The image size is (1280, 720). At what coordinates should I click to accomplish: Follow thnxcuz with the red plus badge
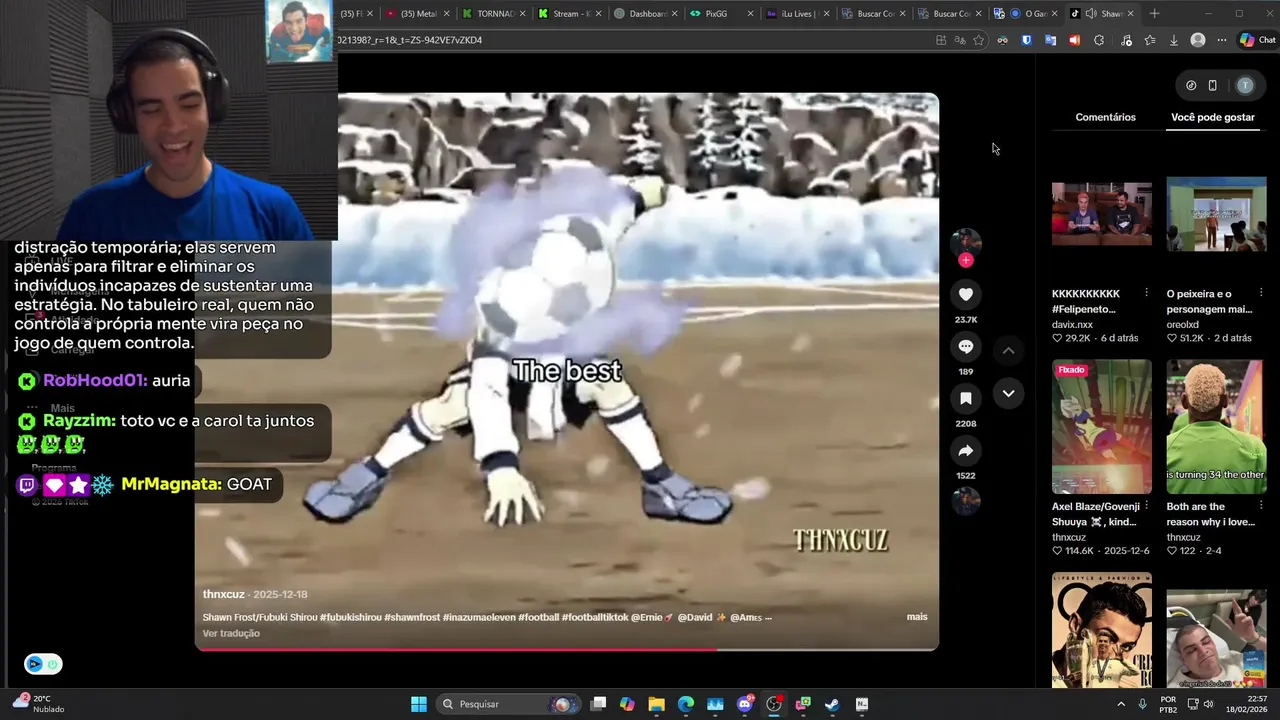click(x=965, y=260)
